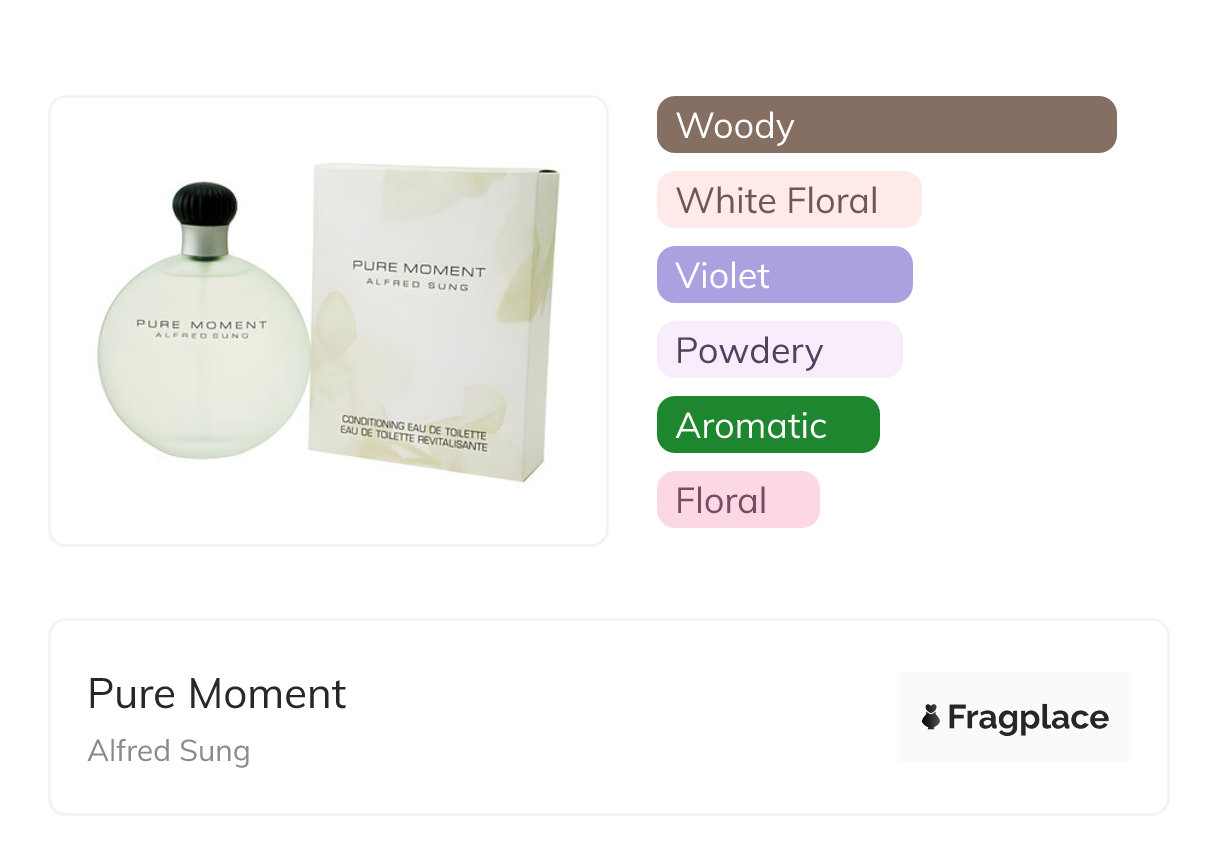Select the round Pure Moment perfume bottle
The height and width of the screenshot is (864, 1218).
pos(203,360)
